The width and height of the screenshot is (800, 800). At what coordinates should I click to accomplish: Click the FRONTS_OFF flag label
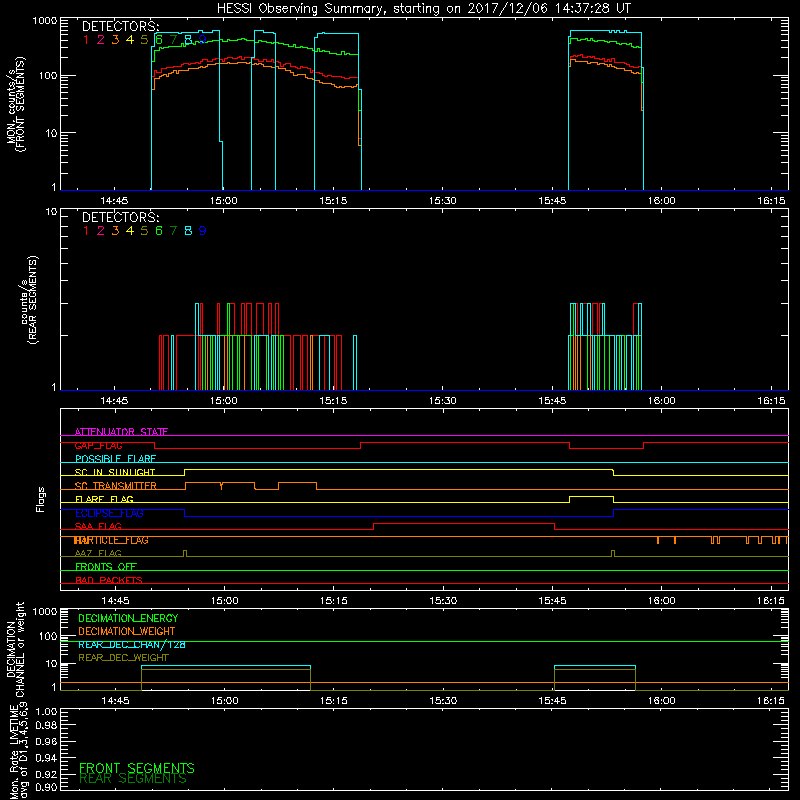[x=106, y=567]
